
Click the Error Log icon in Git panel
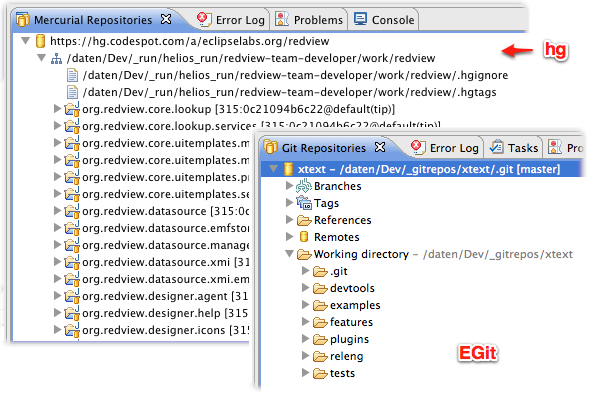417,147
